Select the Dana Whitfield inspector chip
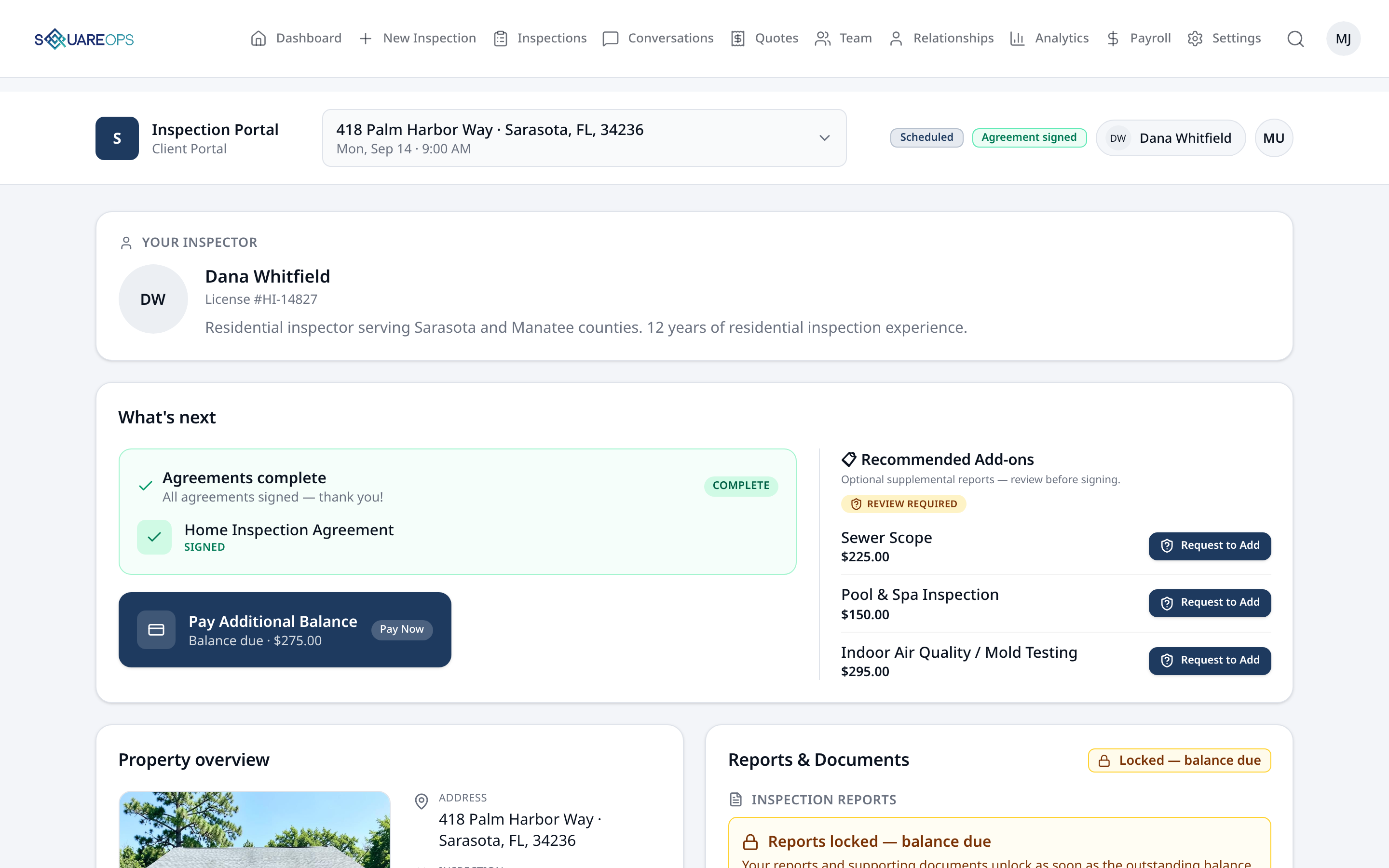Image resolution: width=1389 pixels, height=868 pixels. pyautogui.click(x=1171, y=138)
